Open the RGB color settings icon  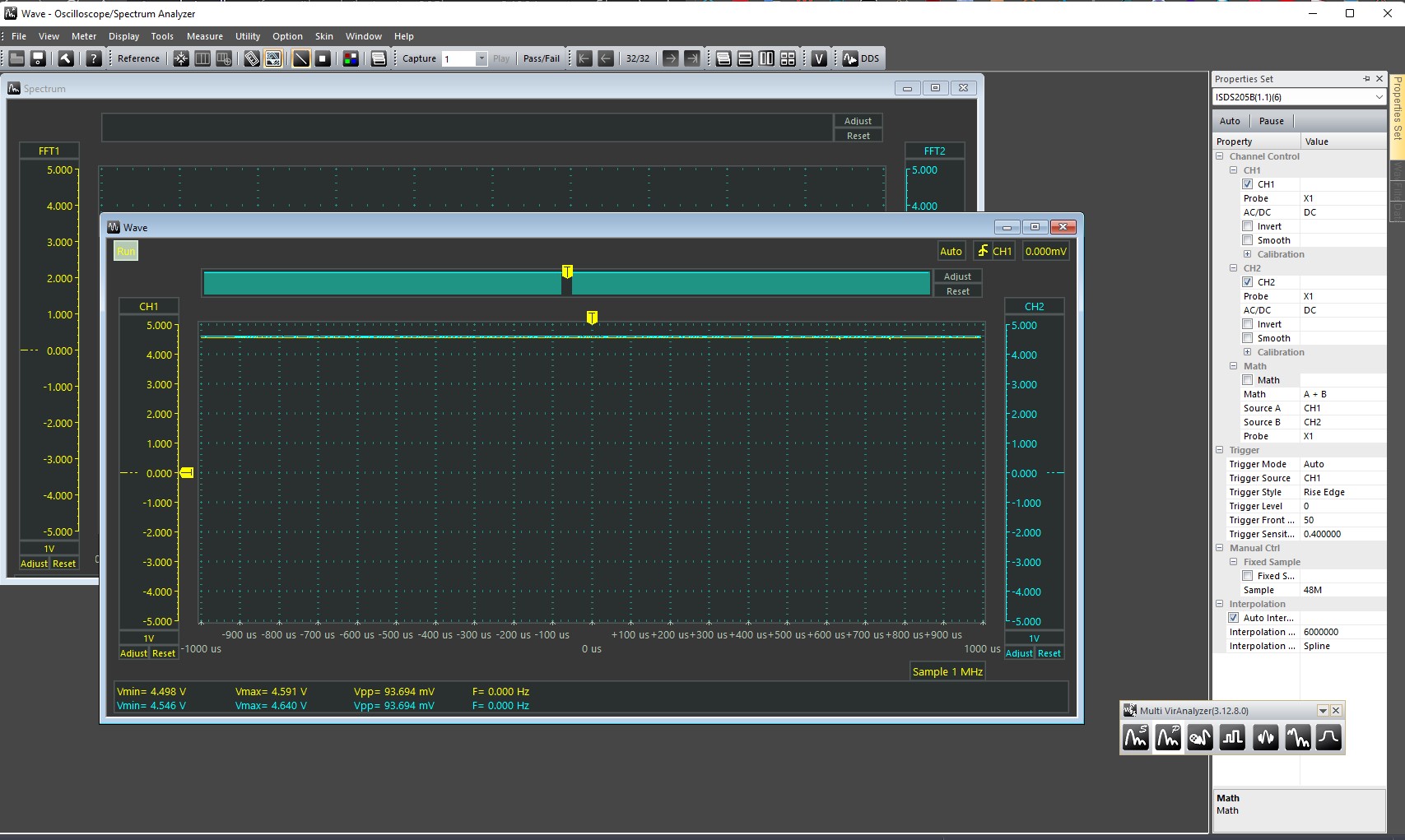click(351, 58)
